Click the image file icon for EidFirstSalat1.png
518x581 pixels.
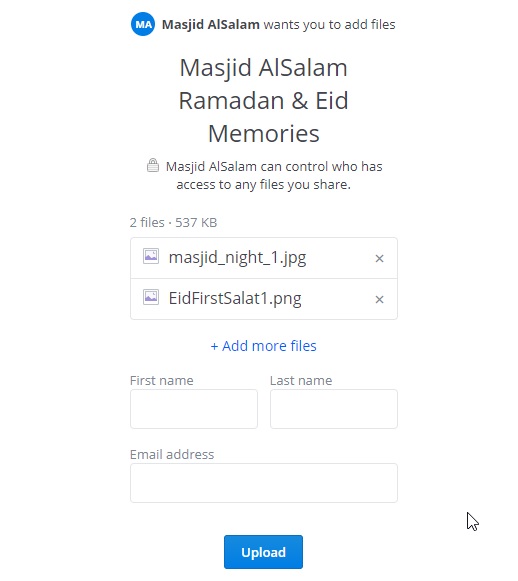[x=151, y=297]
